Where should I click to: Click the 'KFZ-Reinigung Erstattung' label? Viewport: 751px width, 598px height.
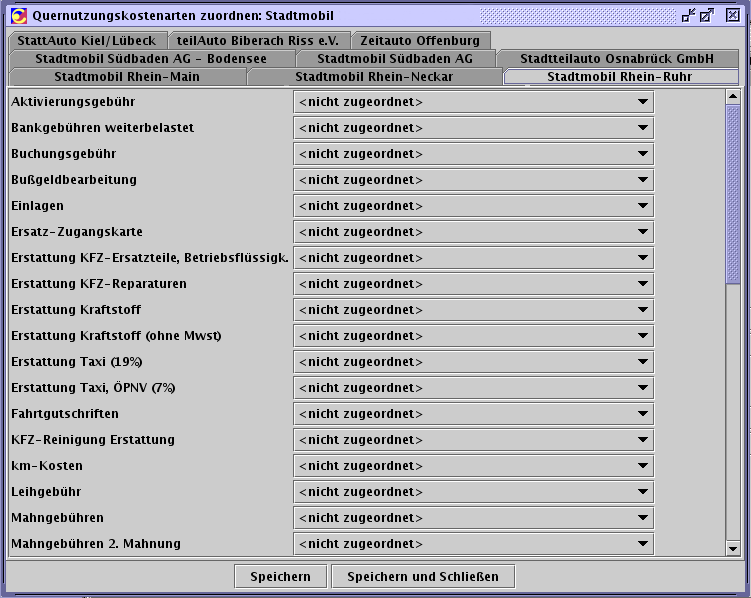tap(93, 440)
